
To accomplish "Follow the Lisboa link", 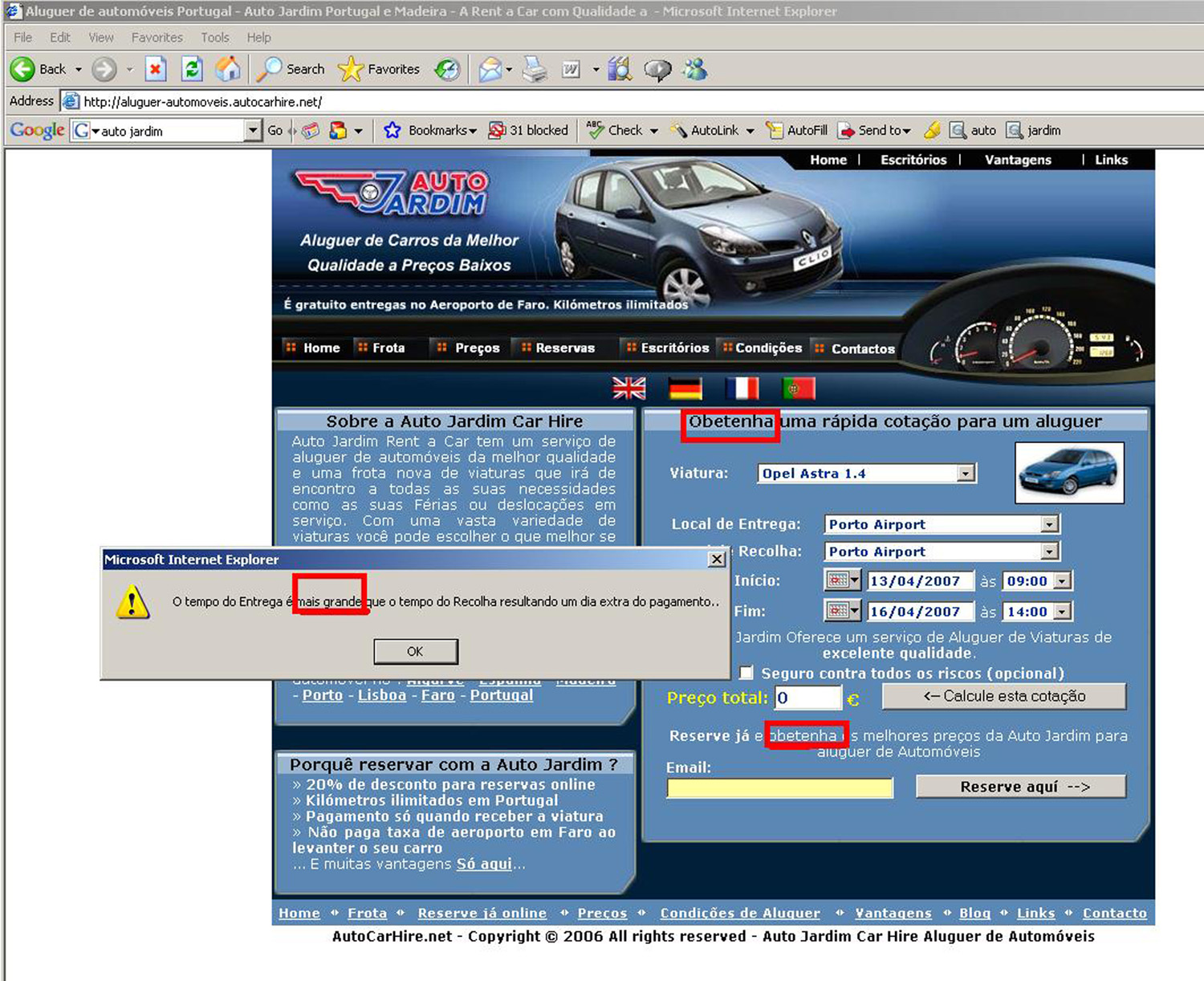I will click(x=382, y=695).
